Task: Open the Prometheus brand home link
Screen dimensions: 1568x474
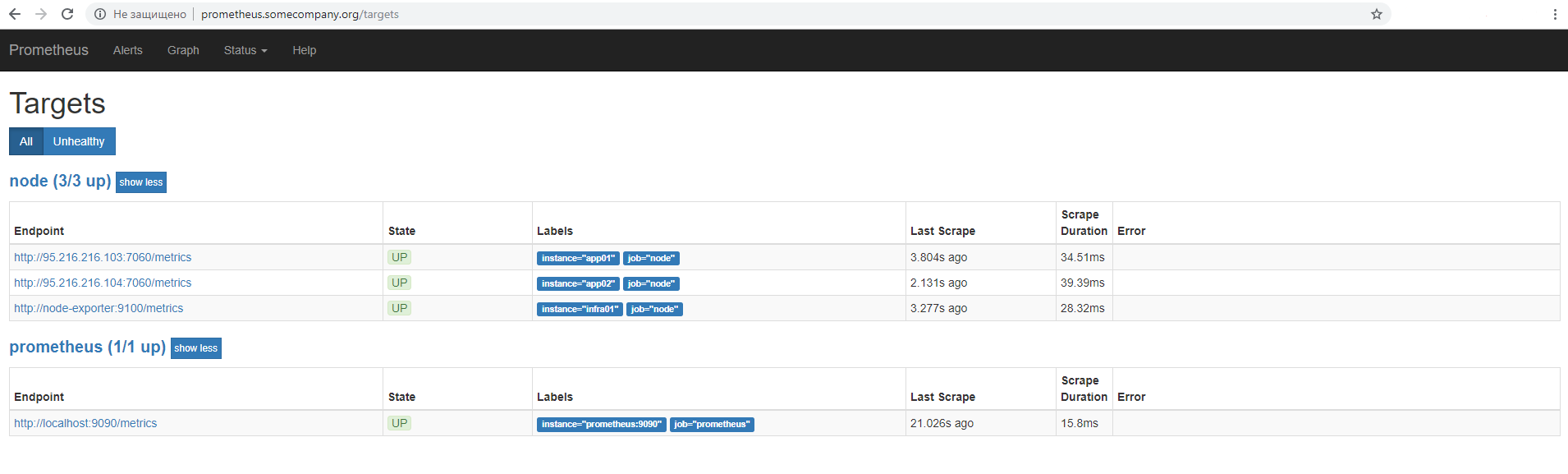Action: (48, 50)
